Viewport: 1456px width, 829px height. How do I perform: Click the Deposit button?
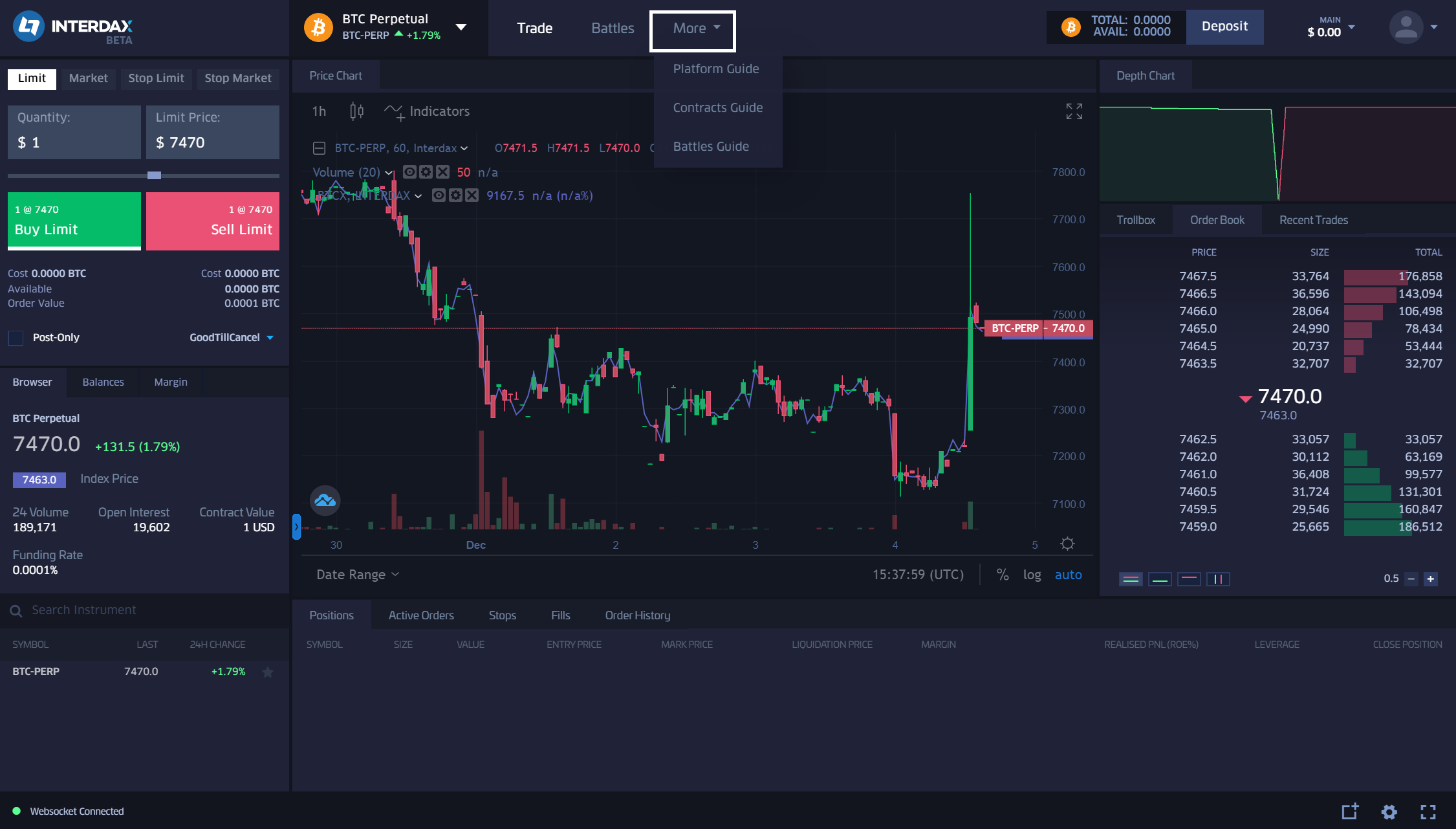pos(1224,27)
